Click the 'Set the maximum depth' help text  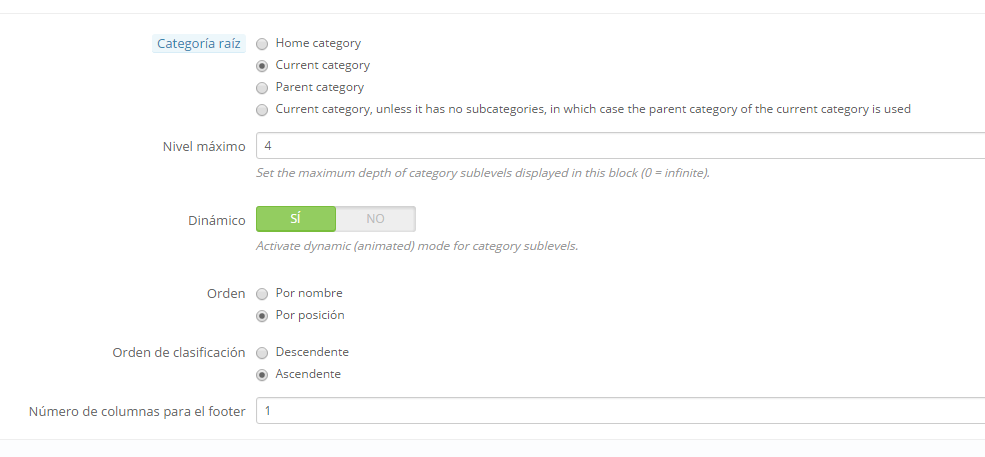[483, 173]
